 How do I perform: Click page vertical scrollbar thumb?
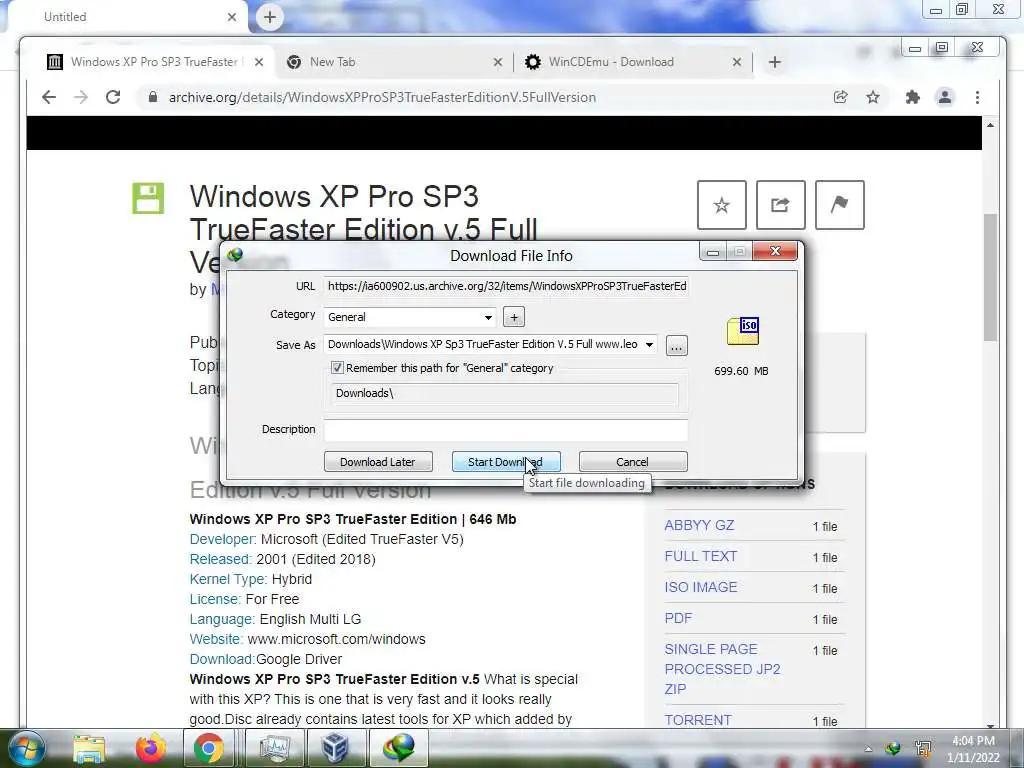tap(991, 277)
